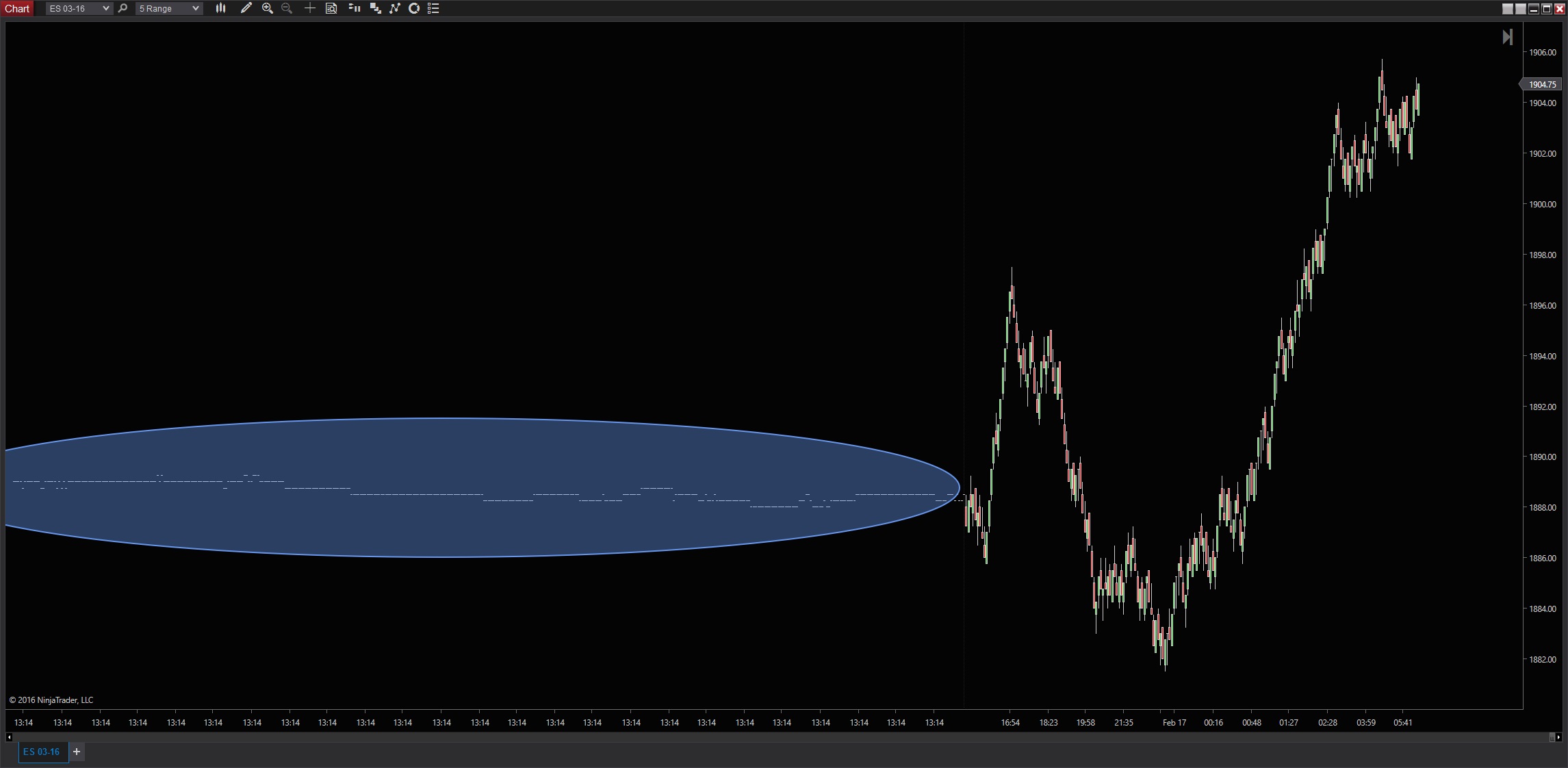The height and width of the screenshot is (768, 1568).
Task: Click the zoom in magnifier icon
Action: tap(268, 8)
